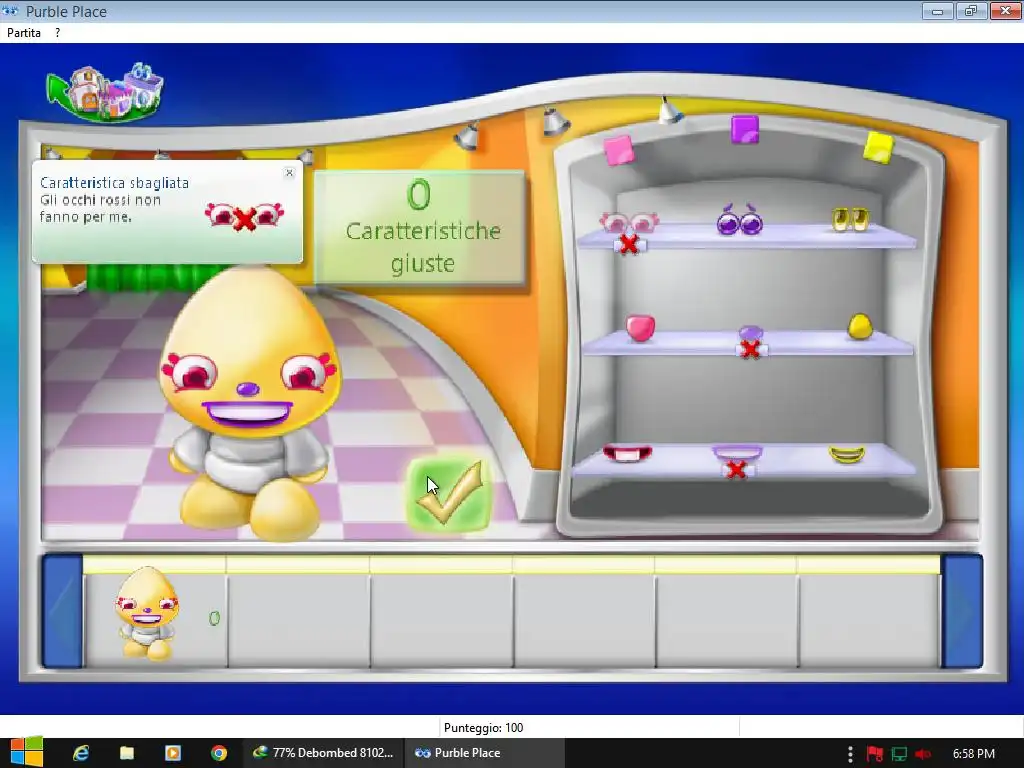This screenshot has height=768, width=1024.
Task: Pick the yellow nose on the middle shelf
Action: point(859,327)
